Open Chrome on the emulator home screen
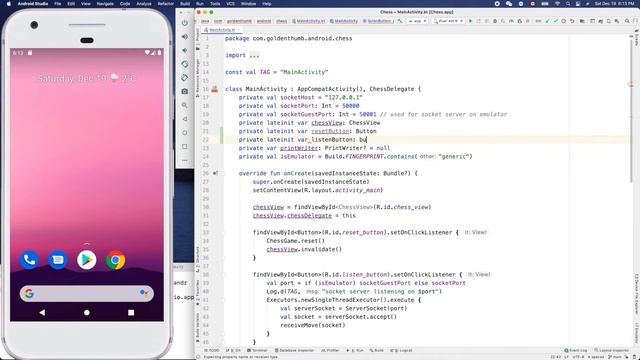The image size is (640, 360). tap(116, 260)
